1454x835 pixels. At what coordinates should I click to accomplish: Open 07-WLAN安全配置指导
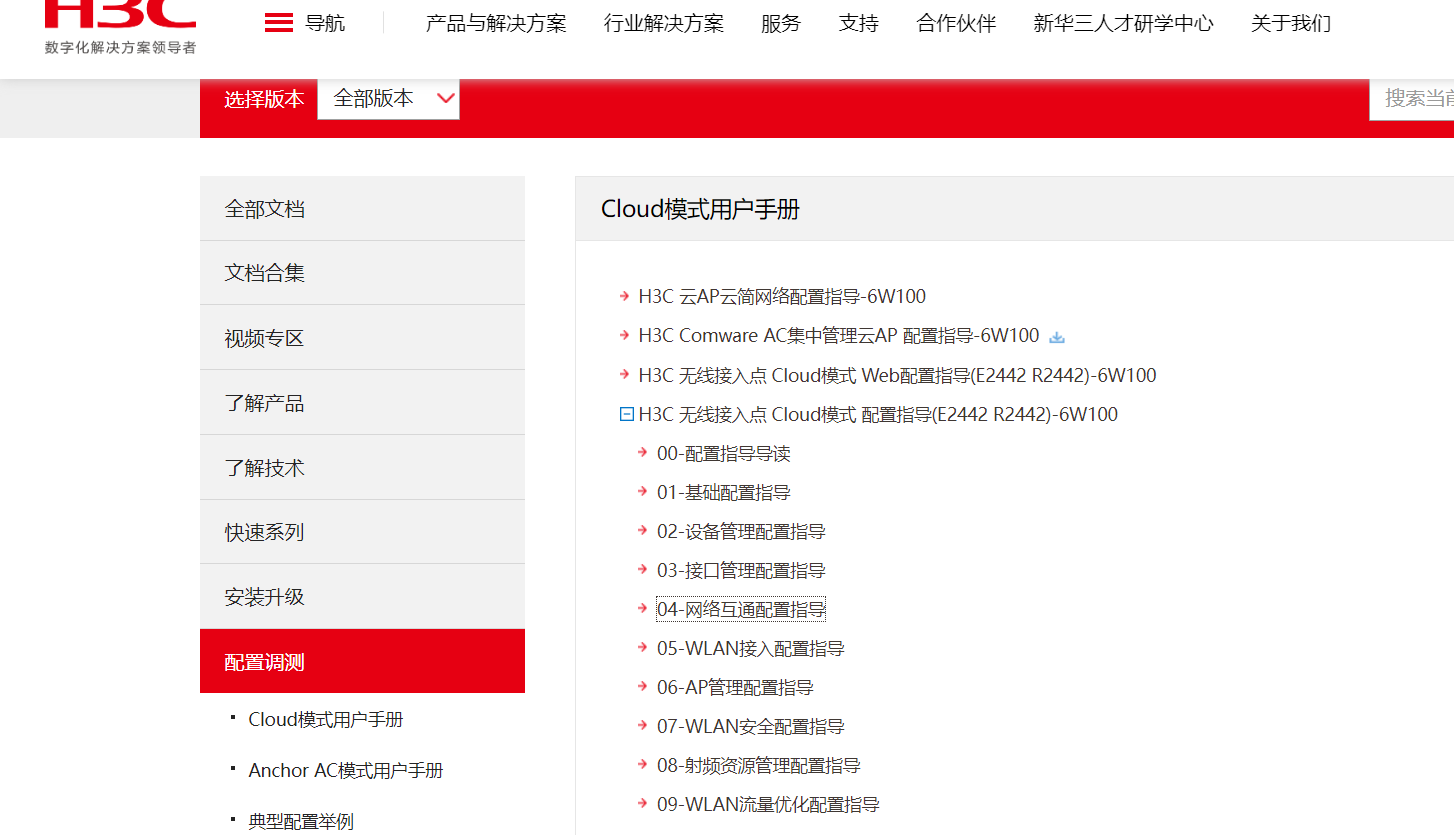751,727
